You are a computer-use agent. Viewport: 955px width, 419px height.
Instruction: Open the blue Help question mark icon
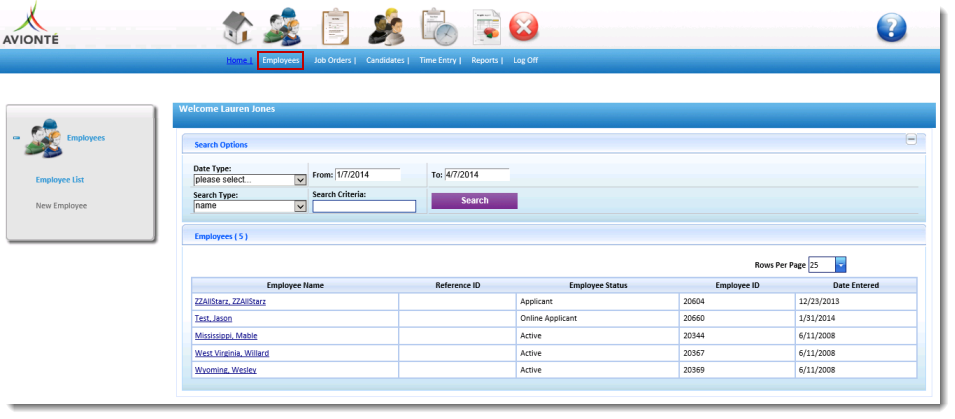pyautogui.click(x=891, y=28)
